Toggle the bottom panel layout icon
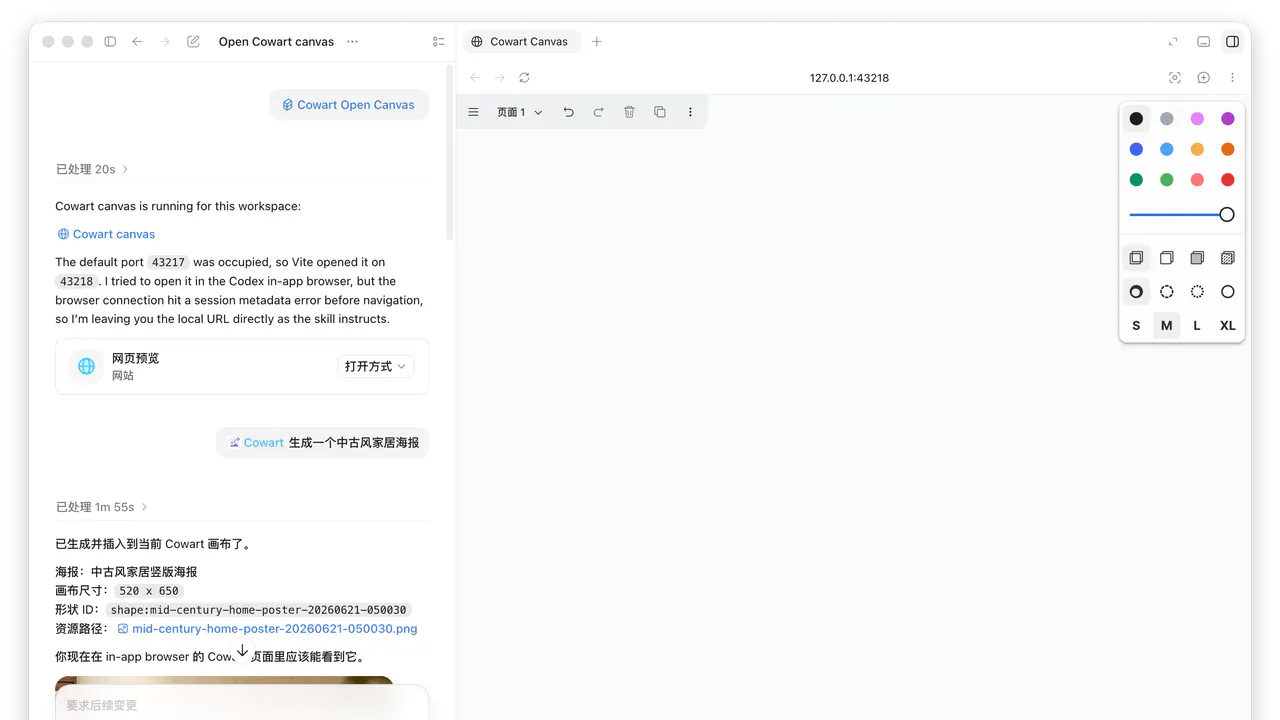Screen dimensions: 1280x720 tap(1204, 42)
